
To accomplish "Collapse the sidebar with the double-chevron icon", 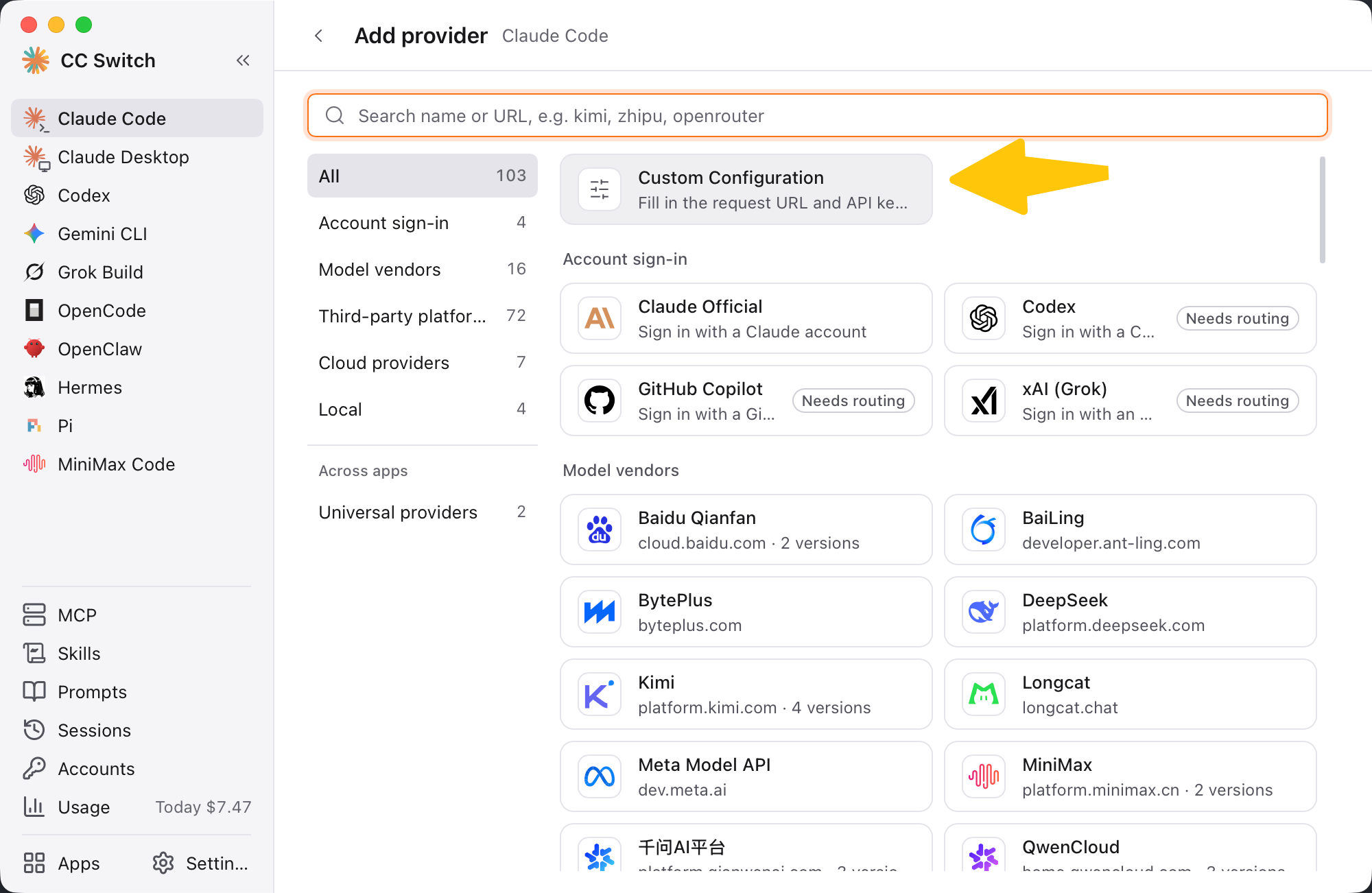I will click(x=243, y=60).
